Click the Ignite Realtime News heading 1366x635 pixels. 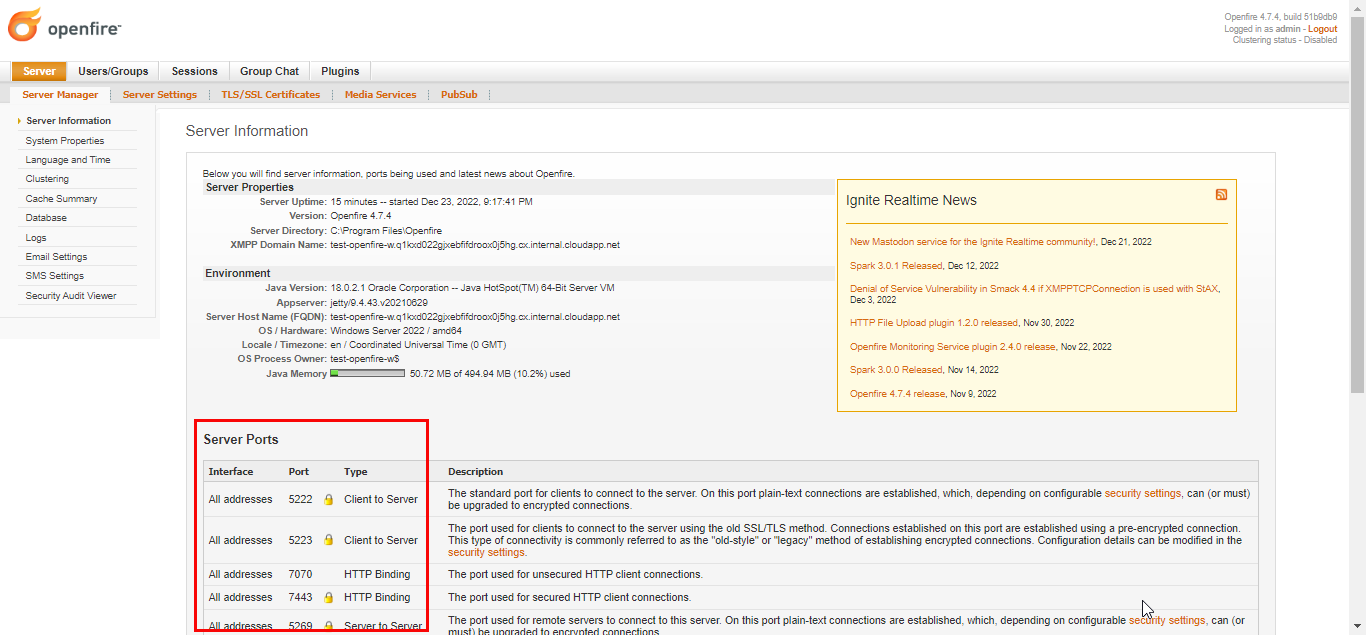coord(911,200)
